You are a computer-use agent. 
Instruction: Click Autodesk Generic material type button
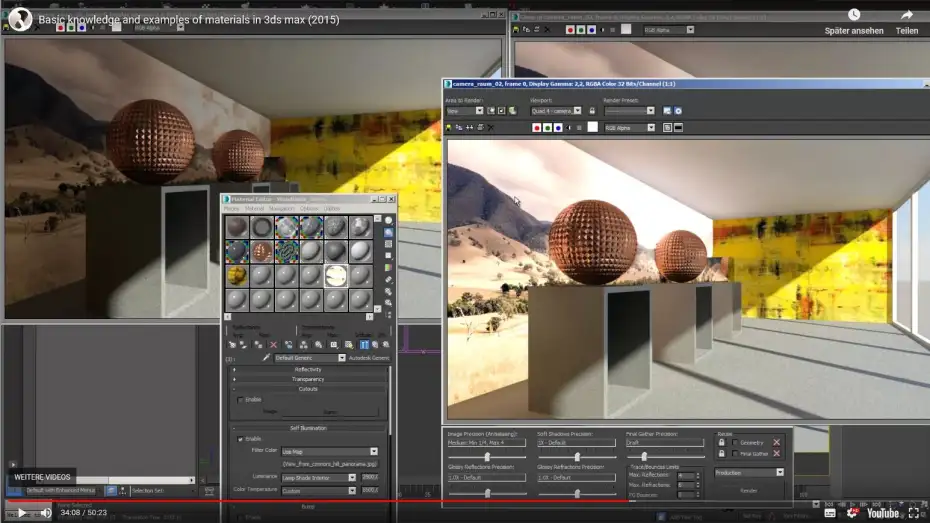[369, 358]
